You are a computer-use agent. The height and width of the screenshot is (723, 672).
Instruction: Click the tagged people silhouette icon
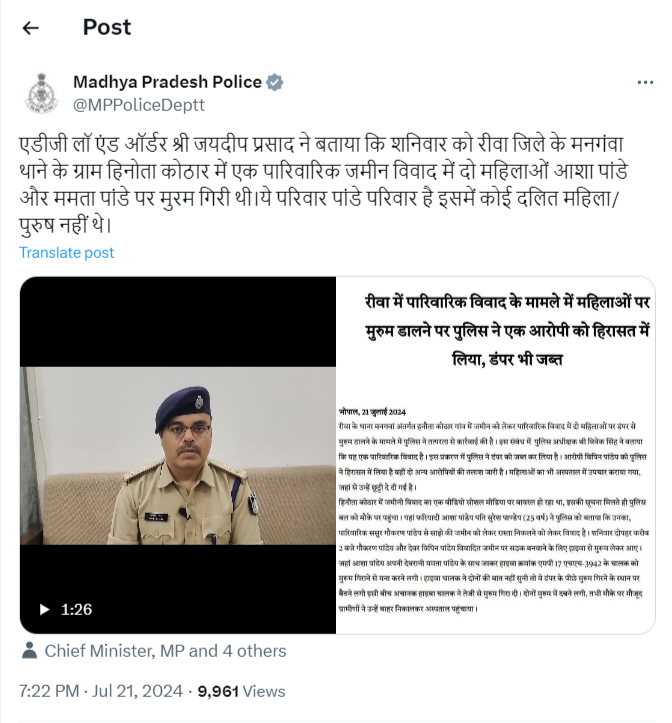pyautogui.click(x=30, y=651)
